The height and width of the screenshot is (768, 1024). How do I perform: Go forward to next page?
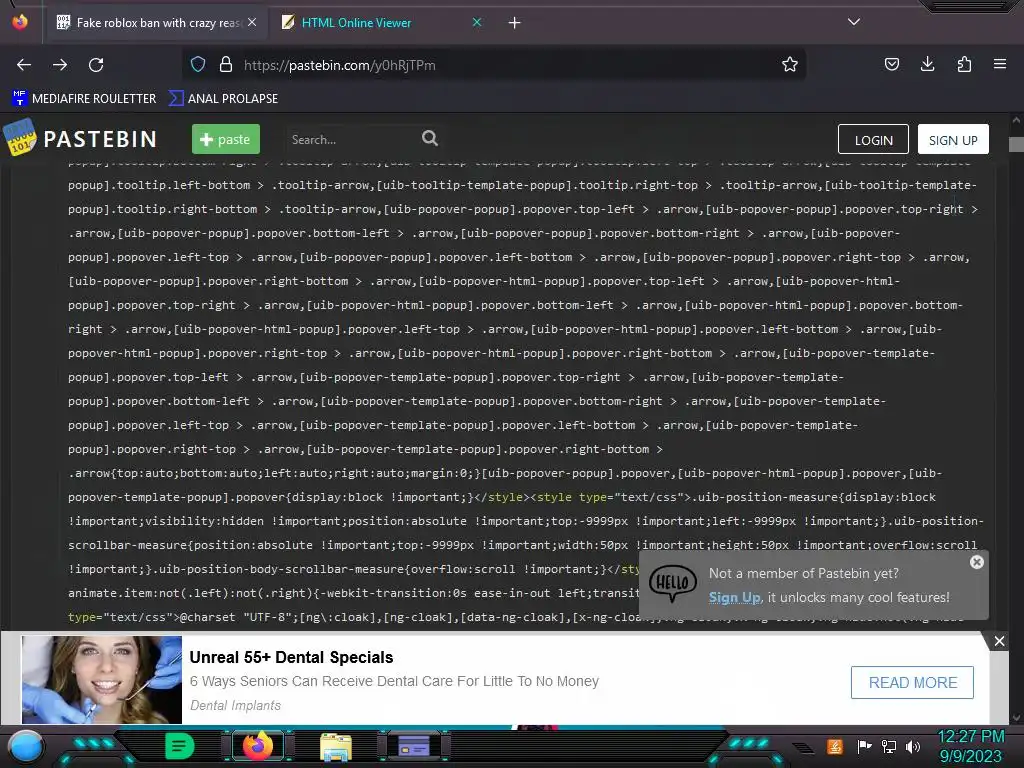point(60,65)
